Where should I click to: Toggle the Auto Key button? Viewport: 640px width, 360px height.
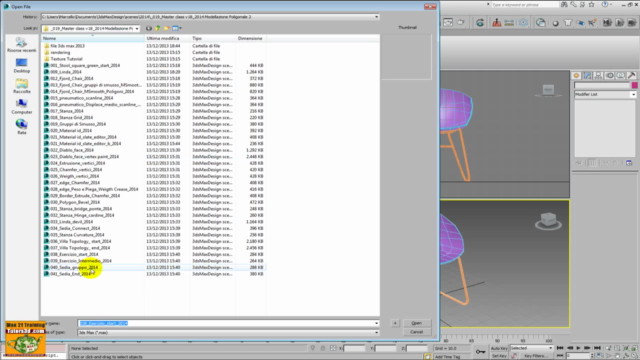tap(499, 348)
